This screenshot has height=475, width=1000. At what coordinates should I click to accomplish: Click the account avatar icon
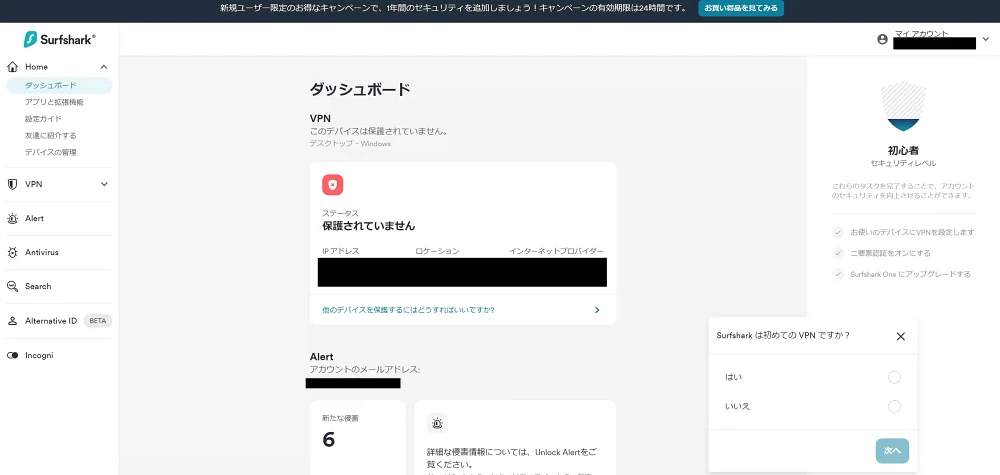point(883,40)
